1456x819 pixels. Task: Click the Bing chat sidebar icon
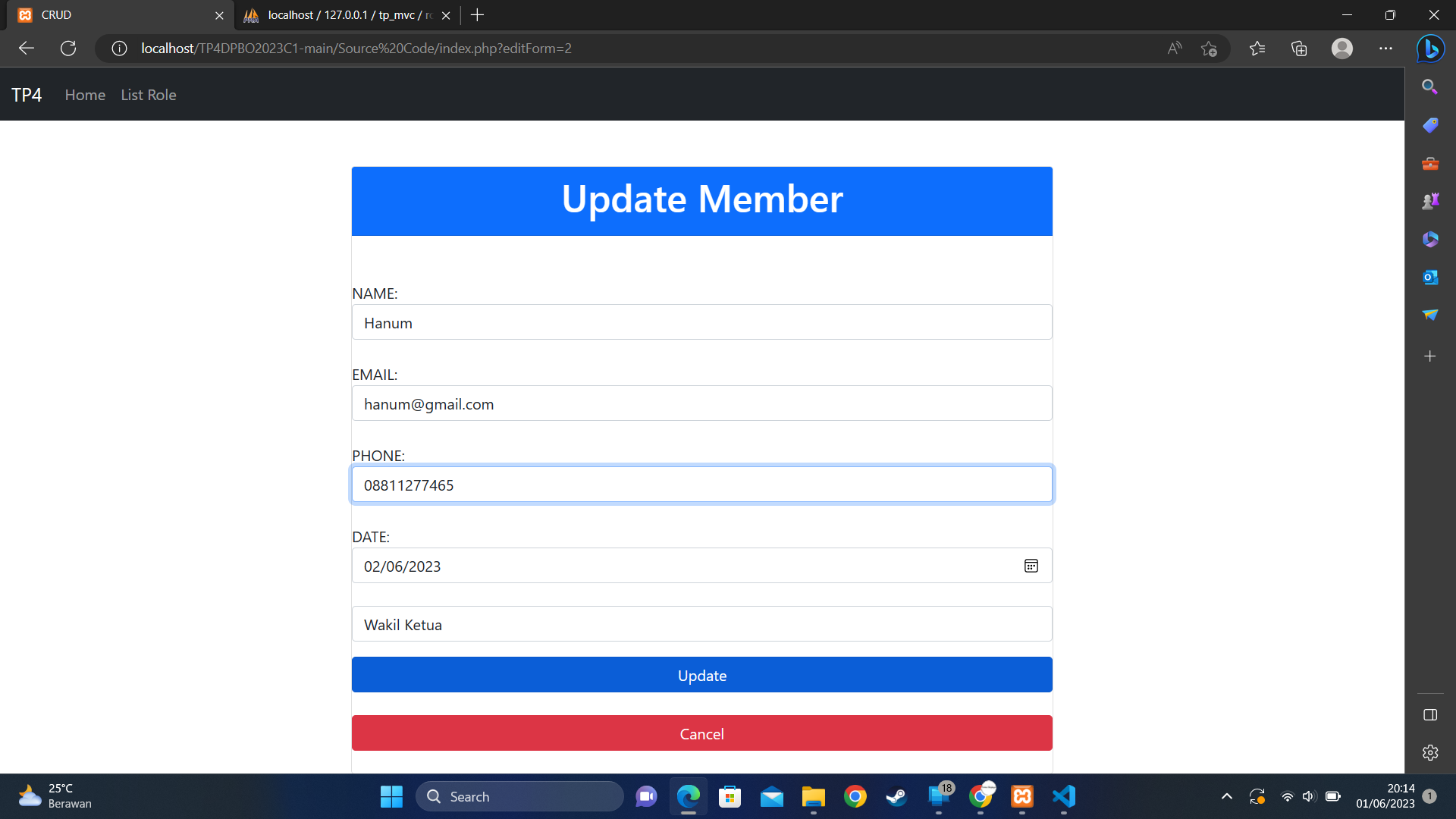(1430, 49)
